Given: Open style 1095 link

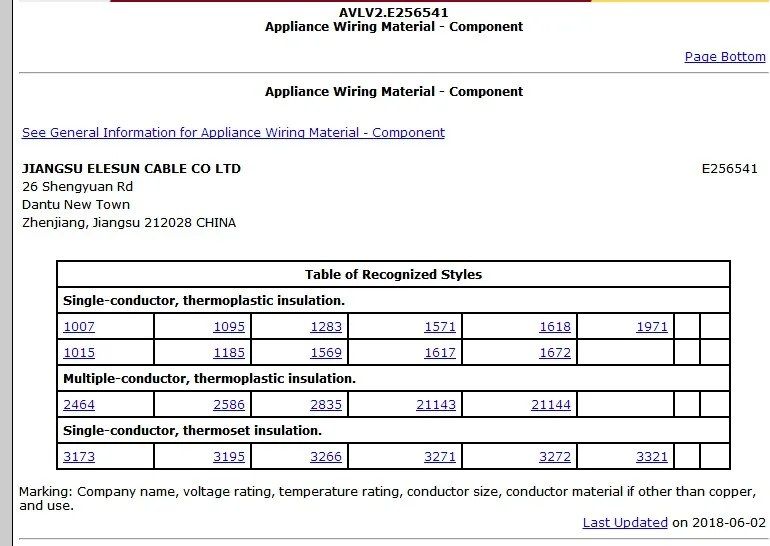Looking at the screenshot, I should [x=229, y=327].
